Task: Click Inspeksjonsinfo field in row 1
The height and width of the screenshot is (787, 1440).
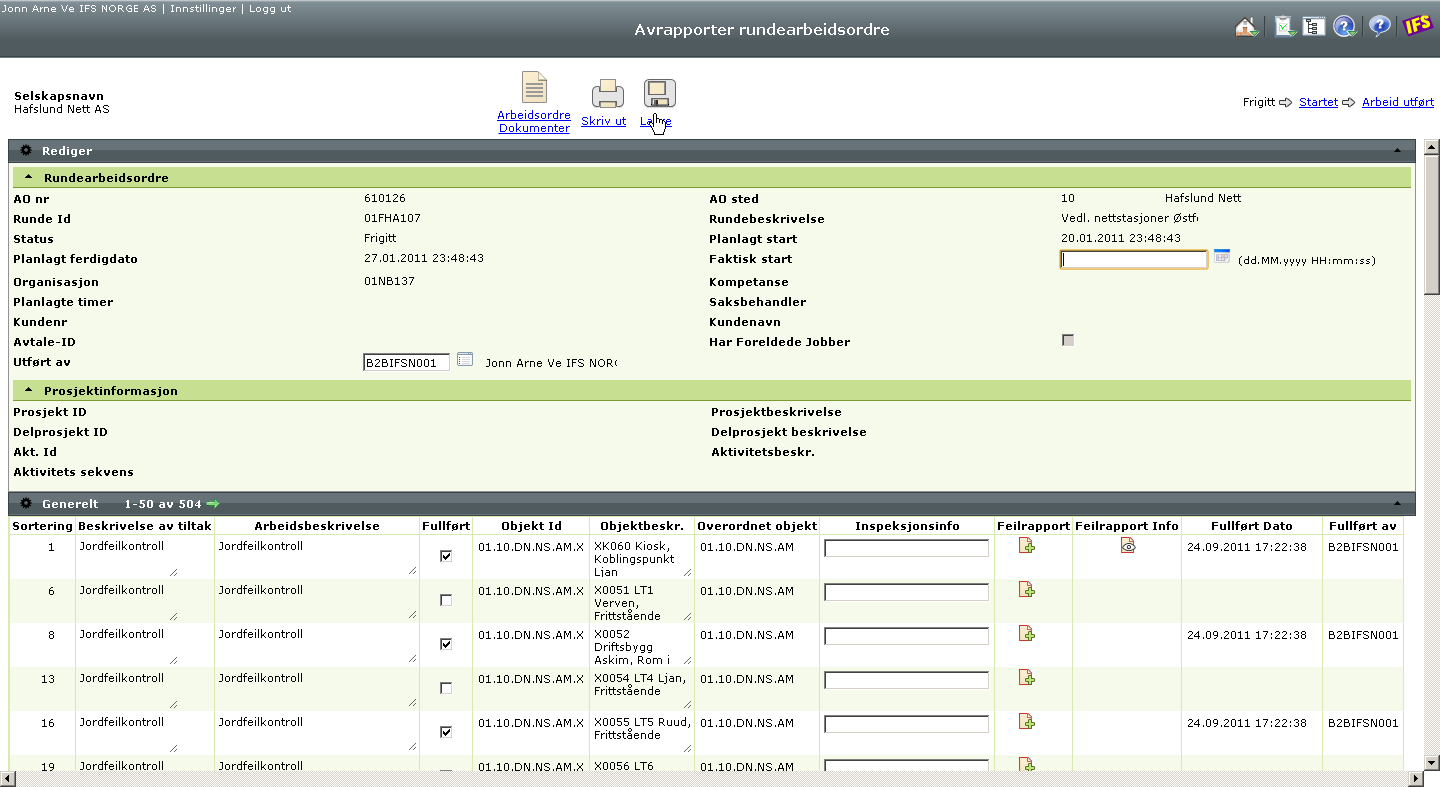Action: (x=906, y=548)
